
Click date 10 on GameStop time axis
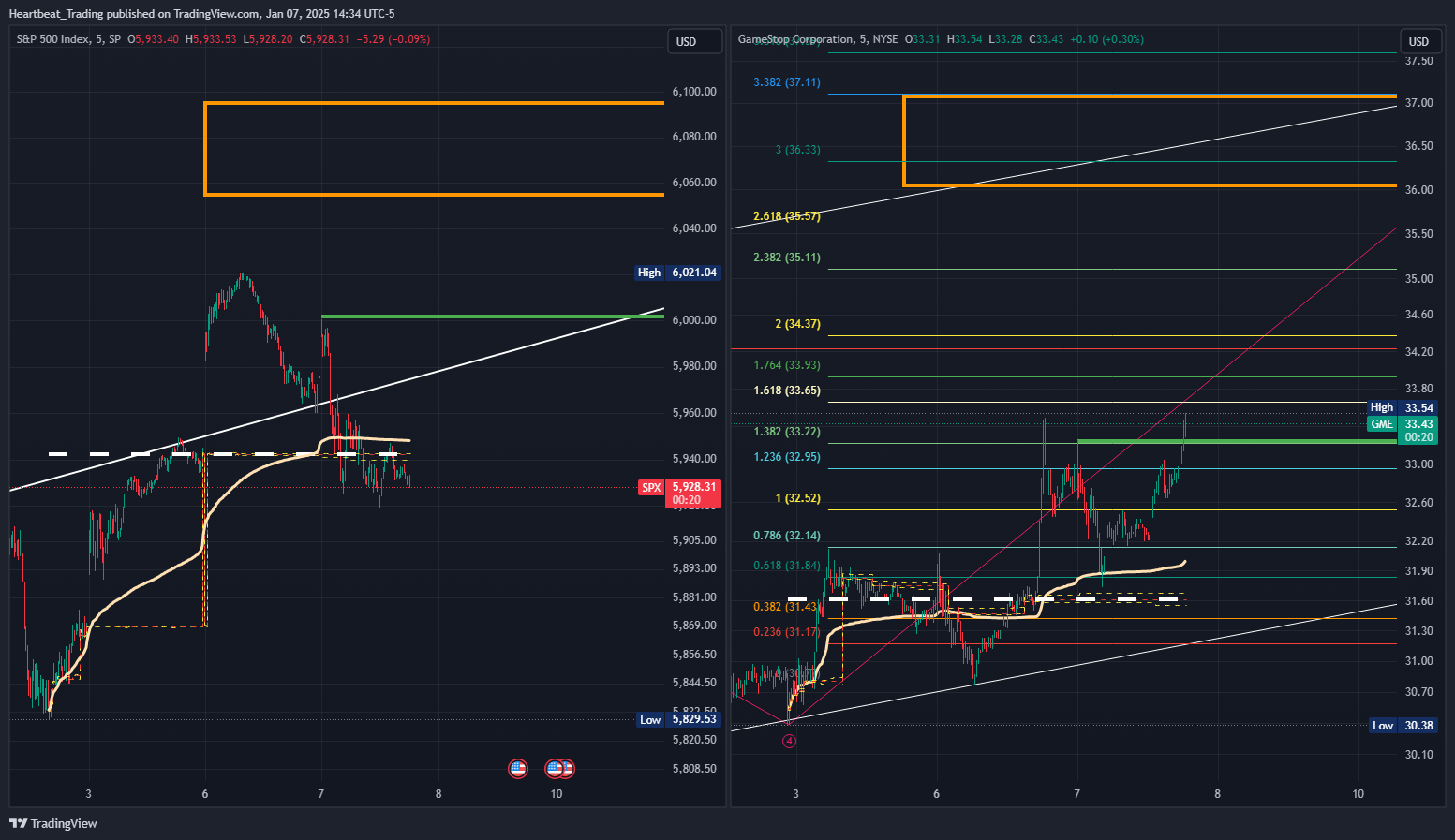coord(1358,794)
